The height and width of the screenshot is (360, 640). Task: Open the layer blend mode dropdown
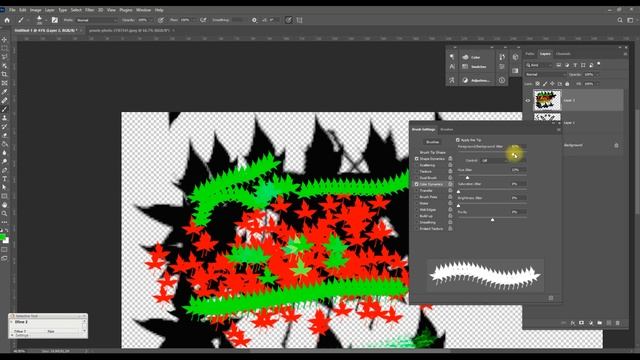[x=546, y=75]
